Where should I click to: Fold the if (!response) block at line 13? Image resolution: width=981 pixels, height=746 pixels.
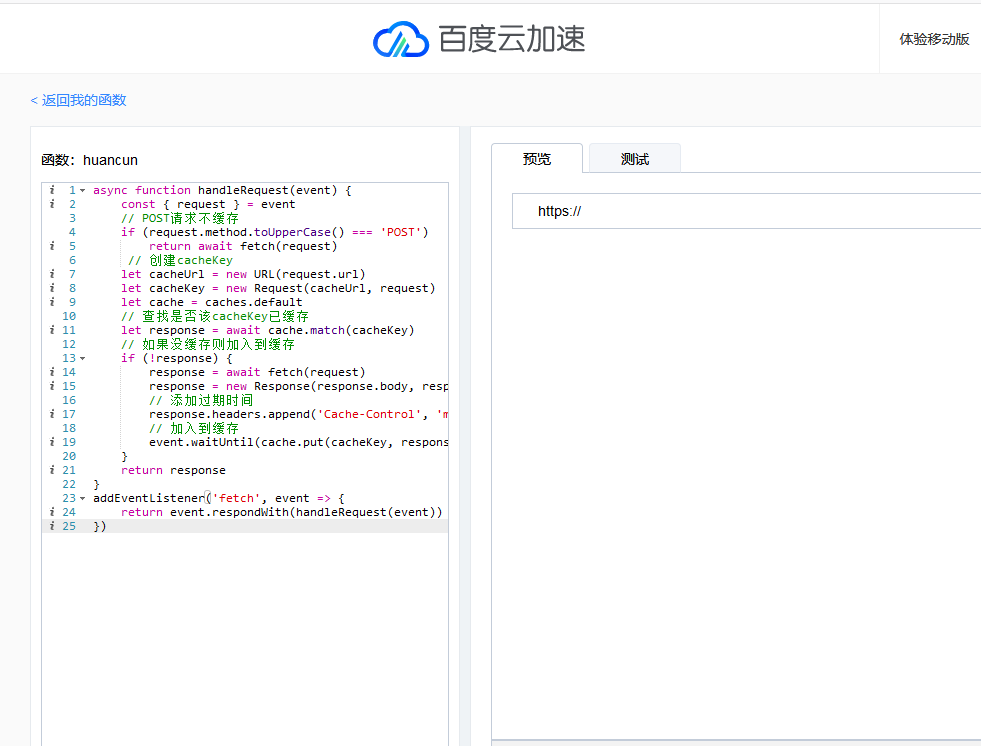tap(82, 358)
